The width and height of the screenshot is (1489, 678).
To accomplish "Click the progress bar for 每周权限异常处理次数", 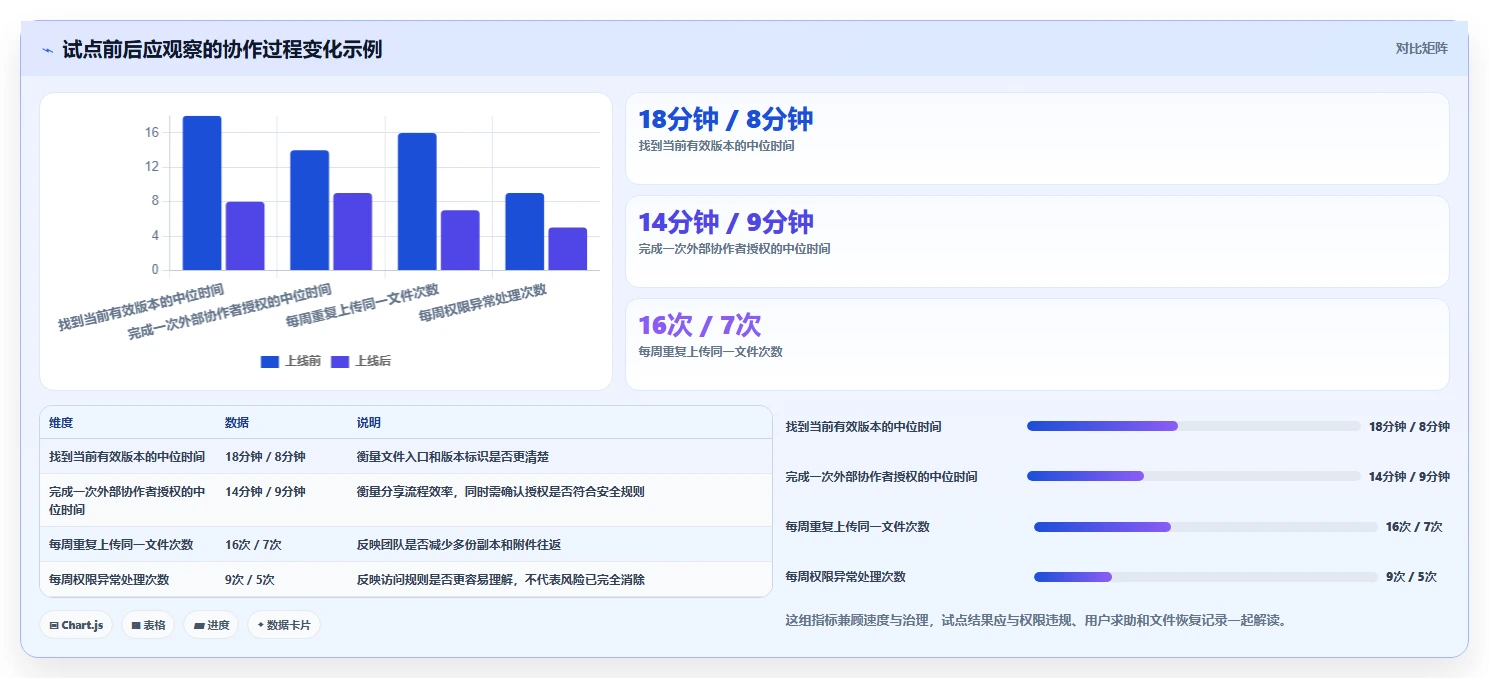I will (1205, 576).
